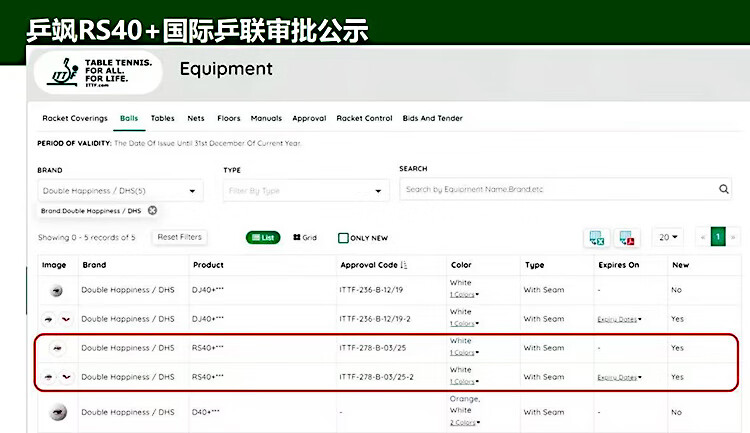Click the search magnifier icon
The height and width of the screenshot is (433, 750).
pos(724,189)
